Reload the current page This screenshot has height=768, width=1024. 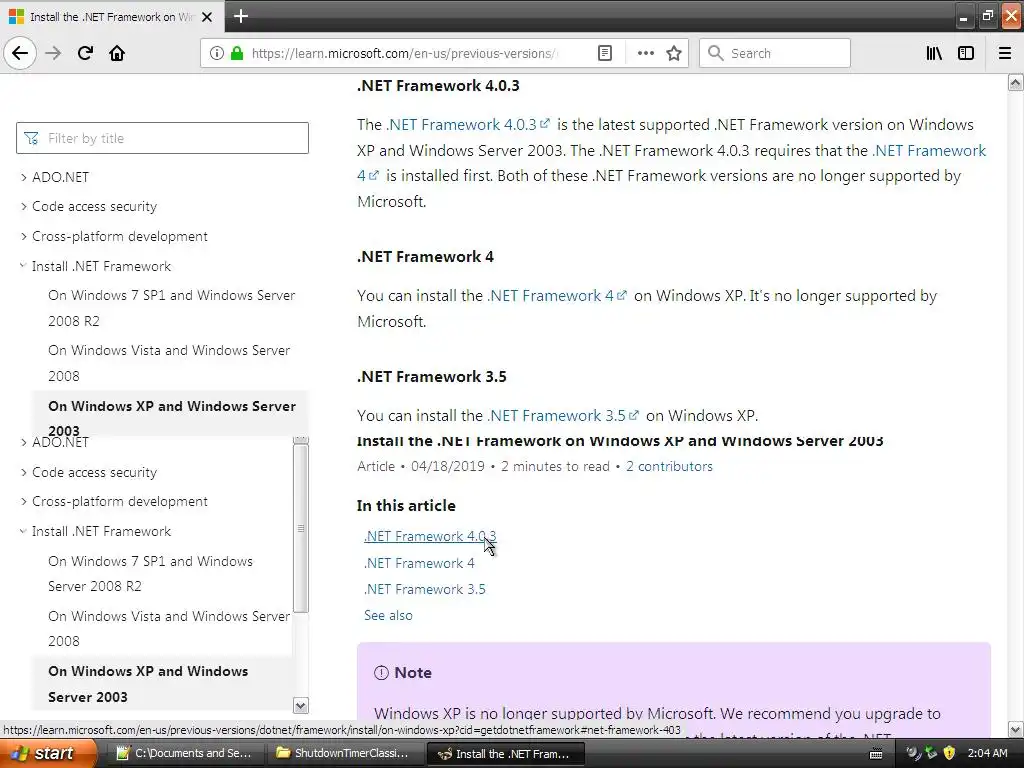85,53
